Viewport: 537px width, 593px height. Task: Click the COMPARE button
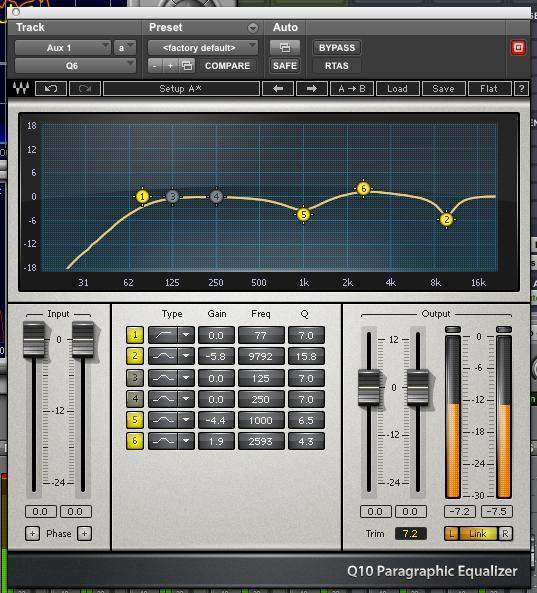(x=228, y=66)
